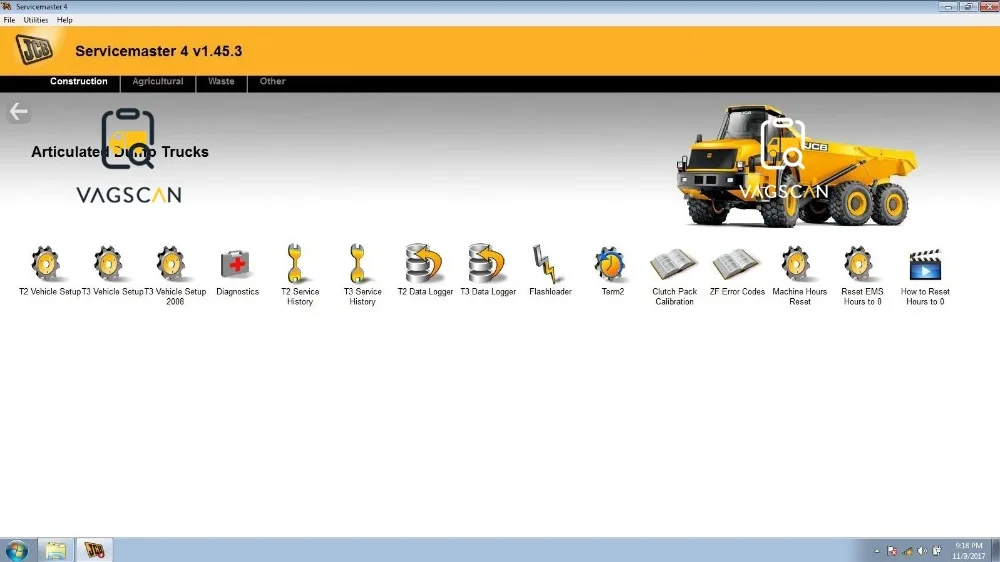Click the volume speaker tray icon
This screenshot has width=1000, height=562.
click(922, 551)
